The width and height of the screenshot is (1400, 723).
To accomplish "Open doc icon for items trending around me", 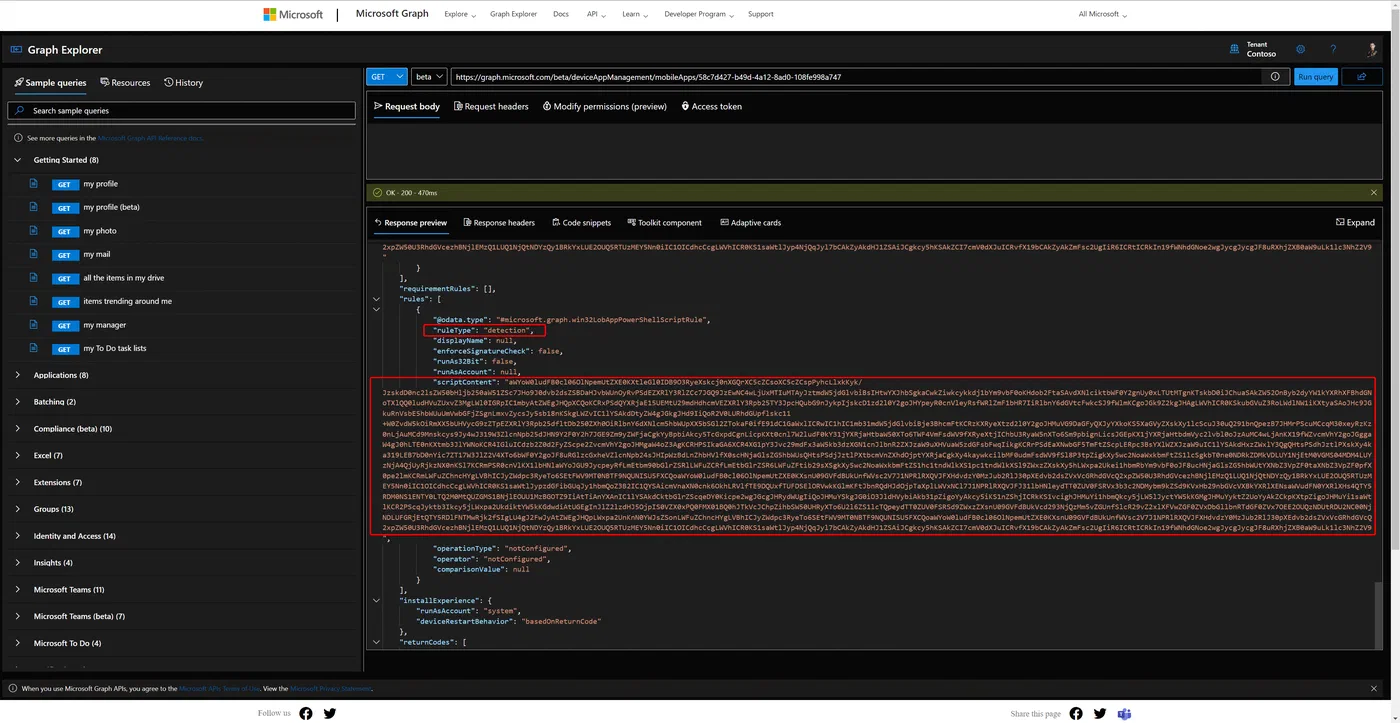I will click(33, 301).
